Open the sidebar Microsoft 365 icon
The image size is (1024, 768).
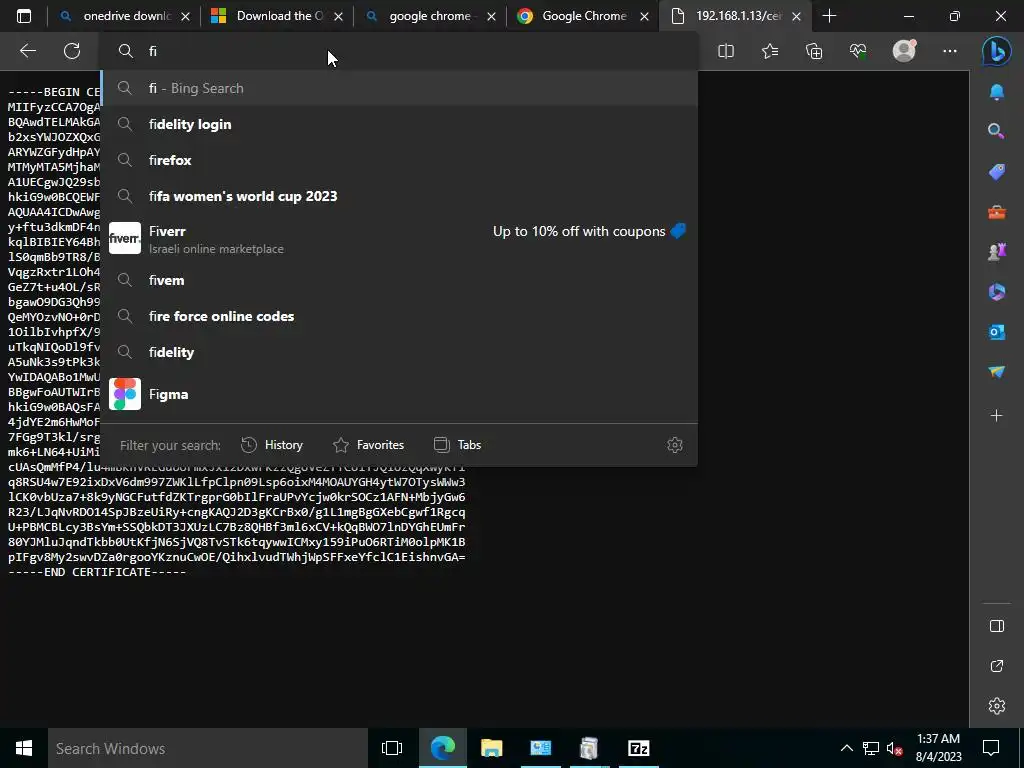pyautogui.click(x=997, y=291)
